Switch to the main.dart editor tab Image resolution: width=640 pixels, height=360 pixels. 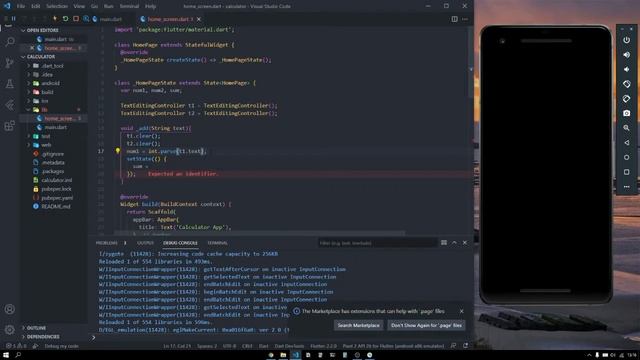[x=111, y=19]
